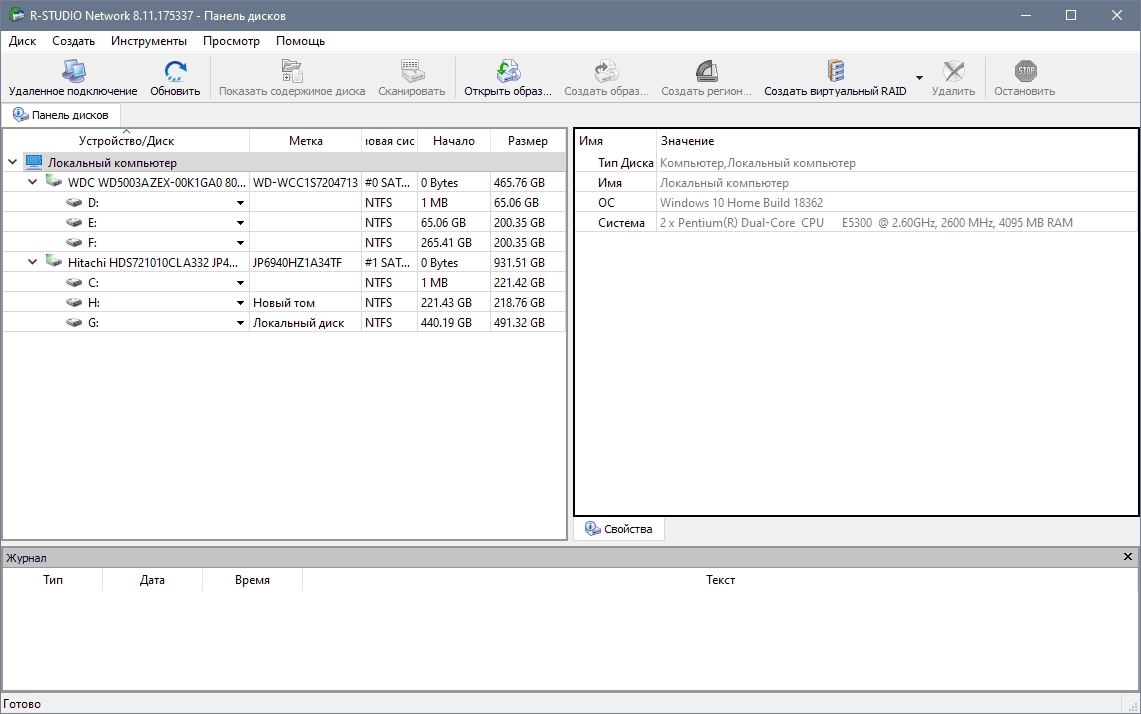Click the Локальный диск label cell
1141x714 pixels.
point(298,322)
